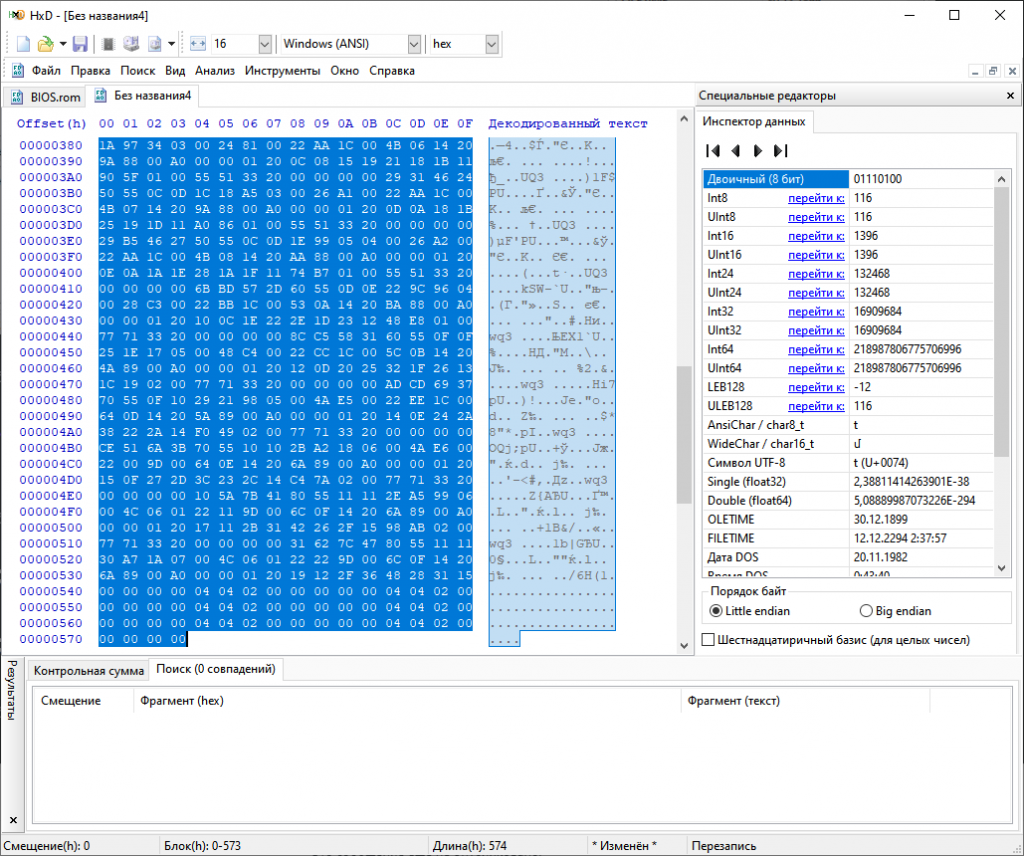This screenshot has height=856, width=1024.
Task: Open disk image icon in toolbar
Action: pos(155,44)
